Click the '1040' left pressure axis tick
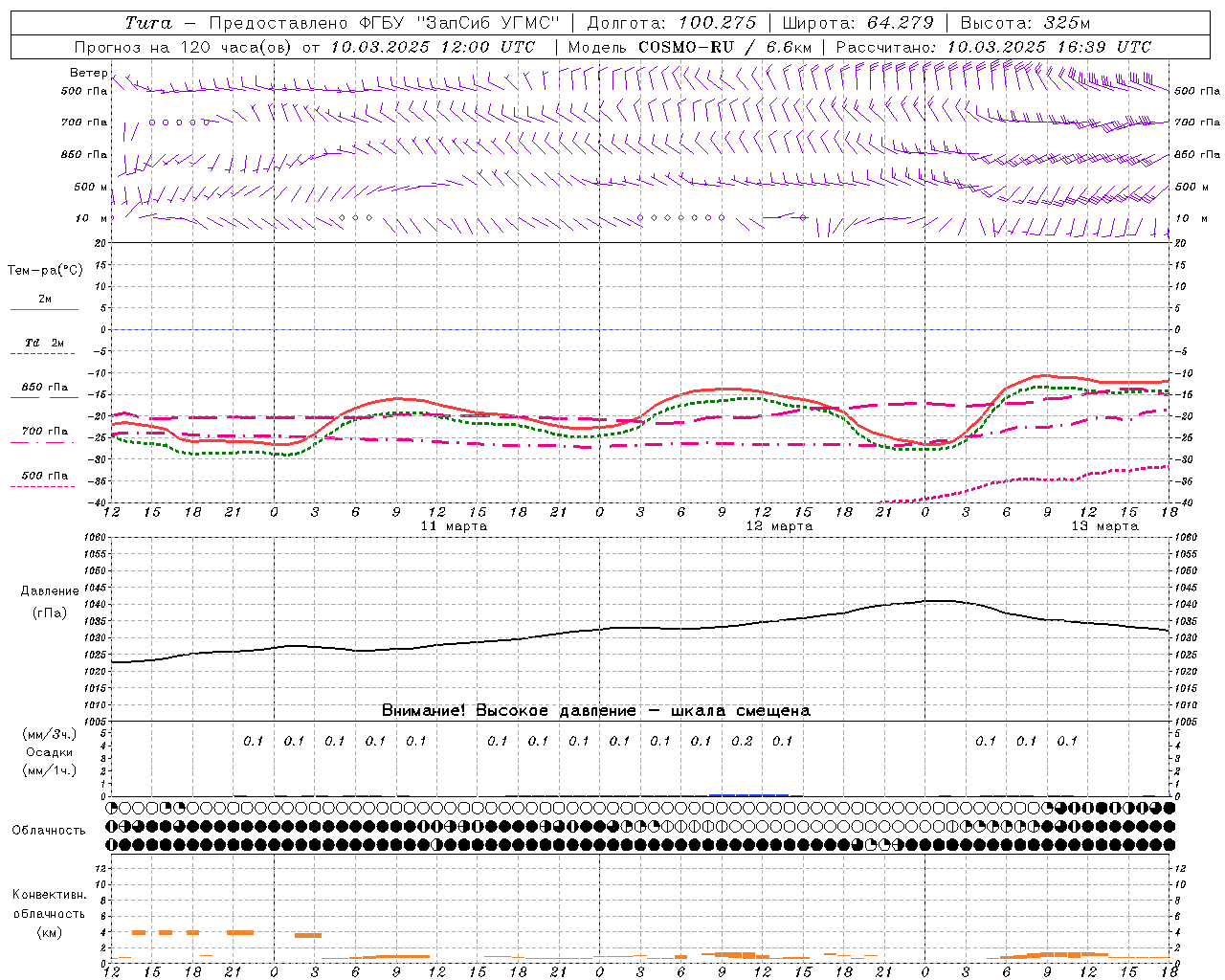Viewport: 1225px width, 980px height. click(96, 605)
